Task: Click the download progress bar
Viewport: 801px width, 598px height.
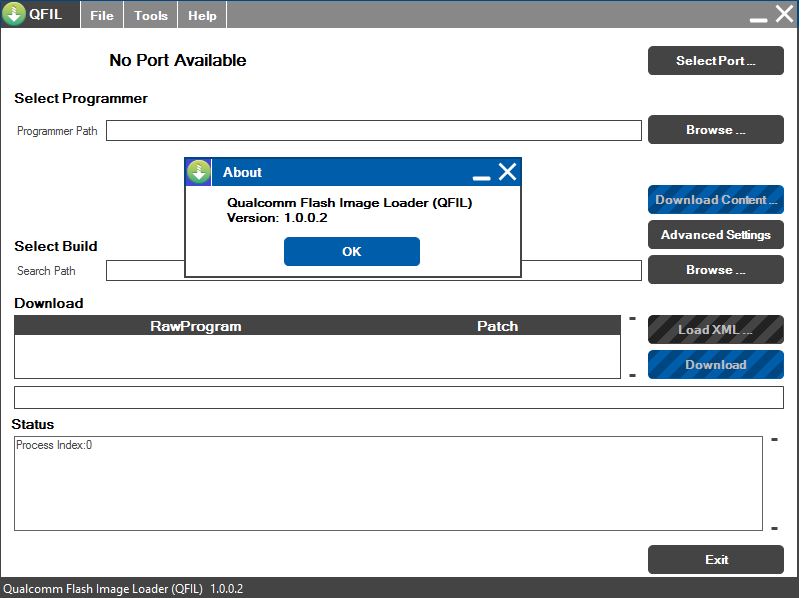Action: 399,397
